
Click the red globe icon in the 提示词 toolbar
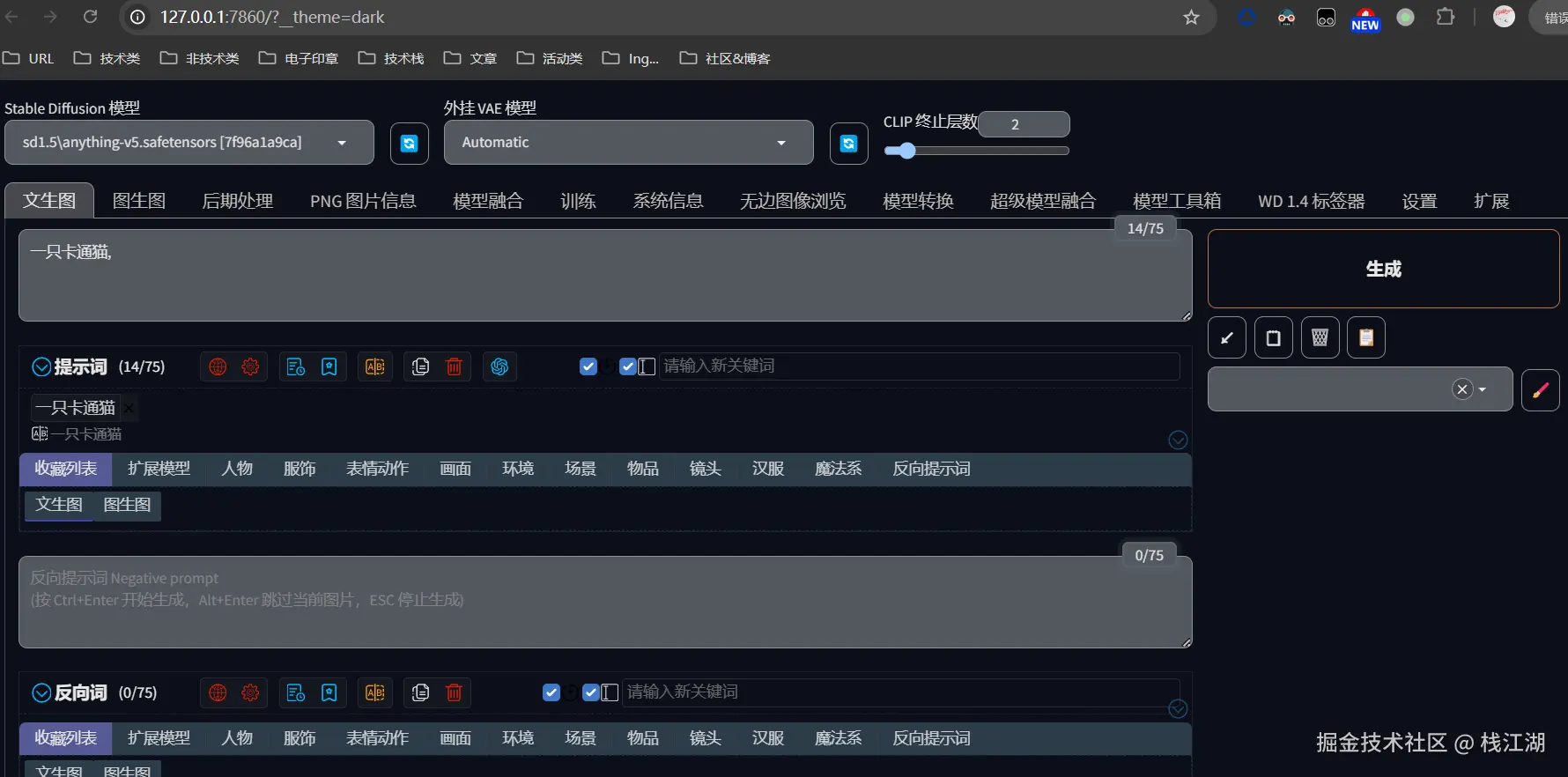218,366
